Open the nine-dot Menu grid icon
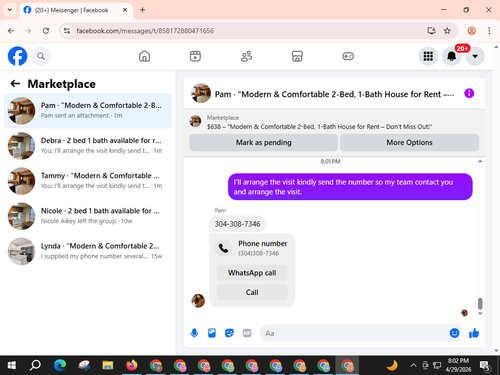The image size is (500, 375). click(x=428, y=56)
